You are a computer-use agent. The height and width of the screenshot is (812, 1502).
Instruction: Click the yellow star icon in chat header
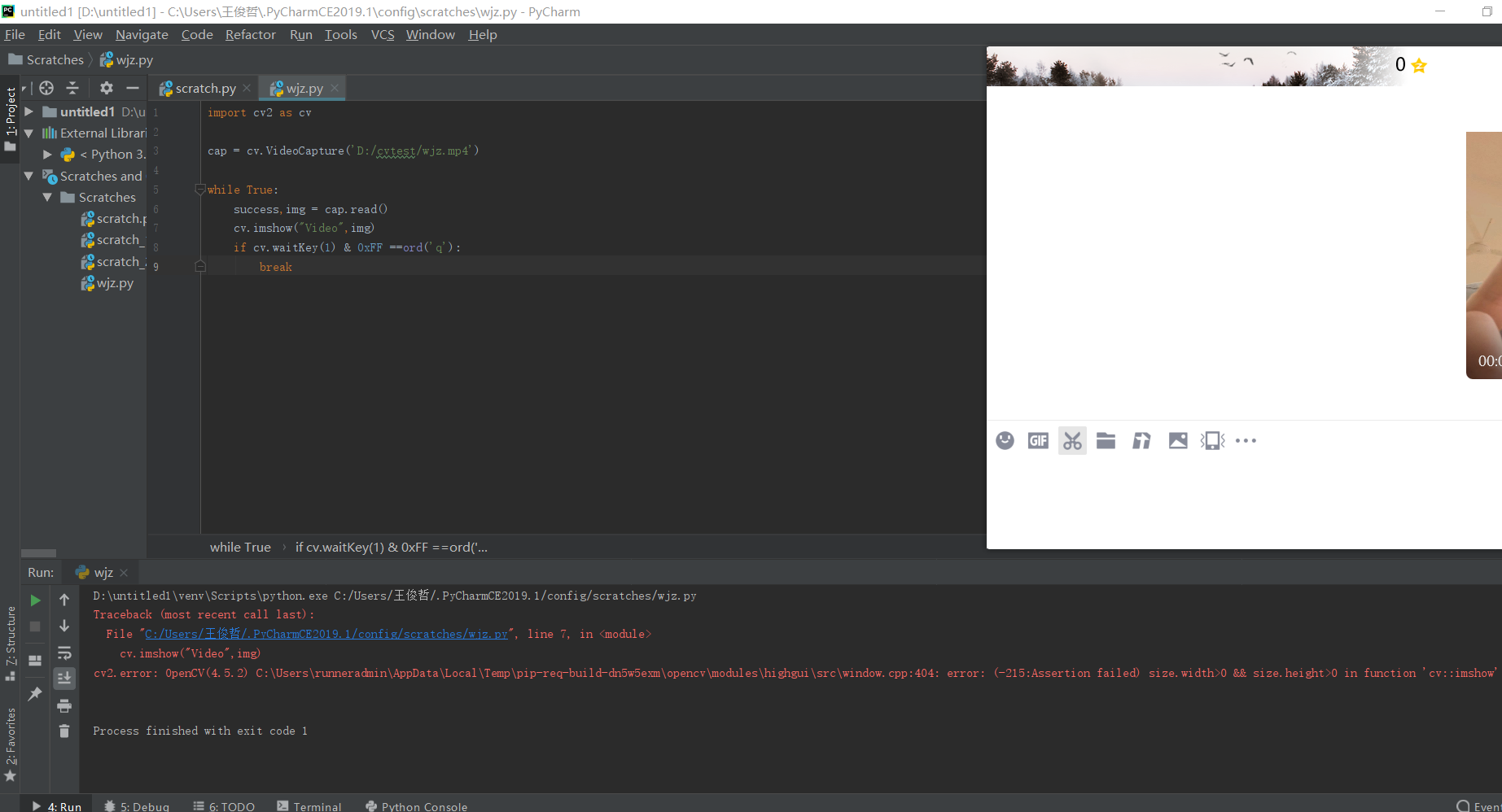click(1419, 65)
